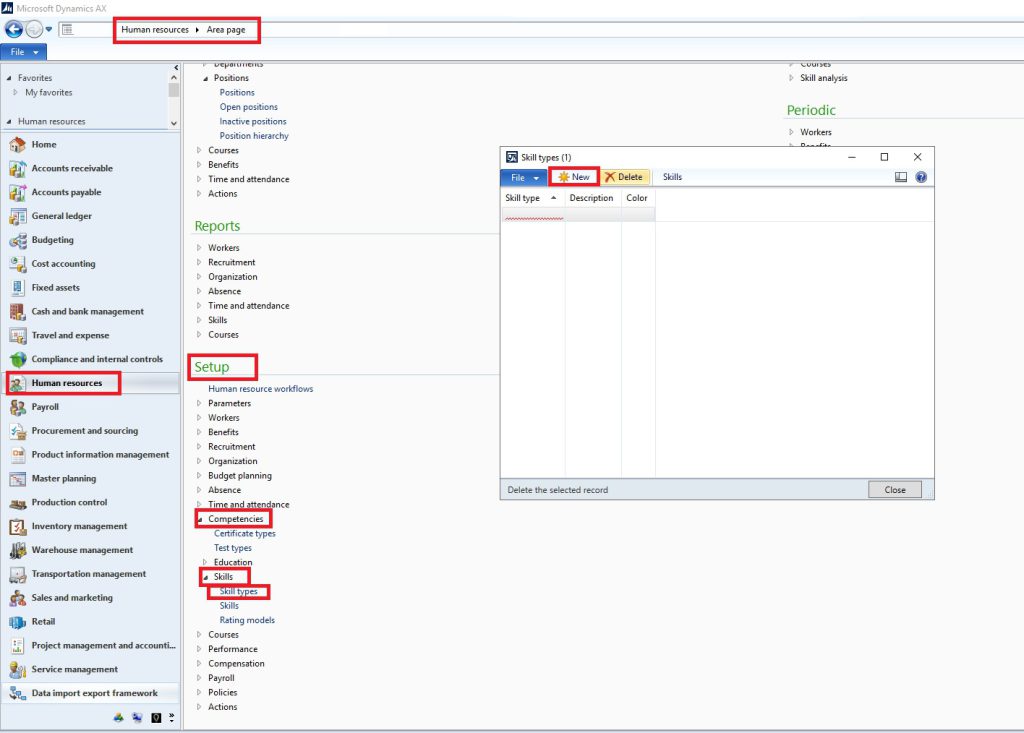Viewport: 1024px width, 733px height.
Task: Expand My favorites in navigation pane
Action: click(x=16, y=93)
